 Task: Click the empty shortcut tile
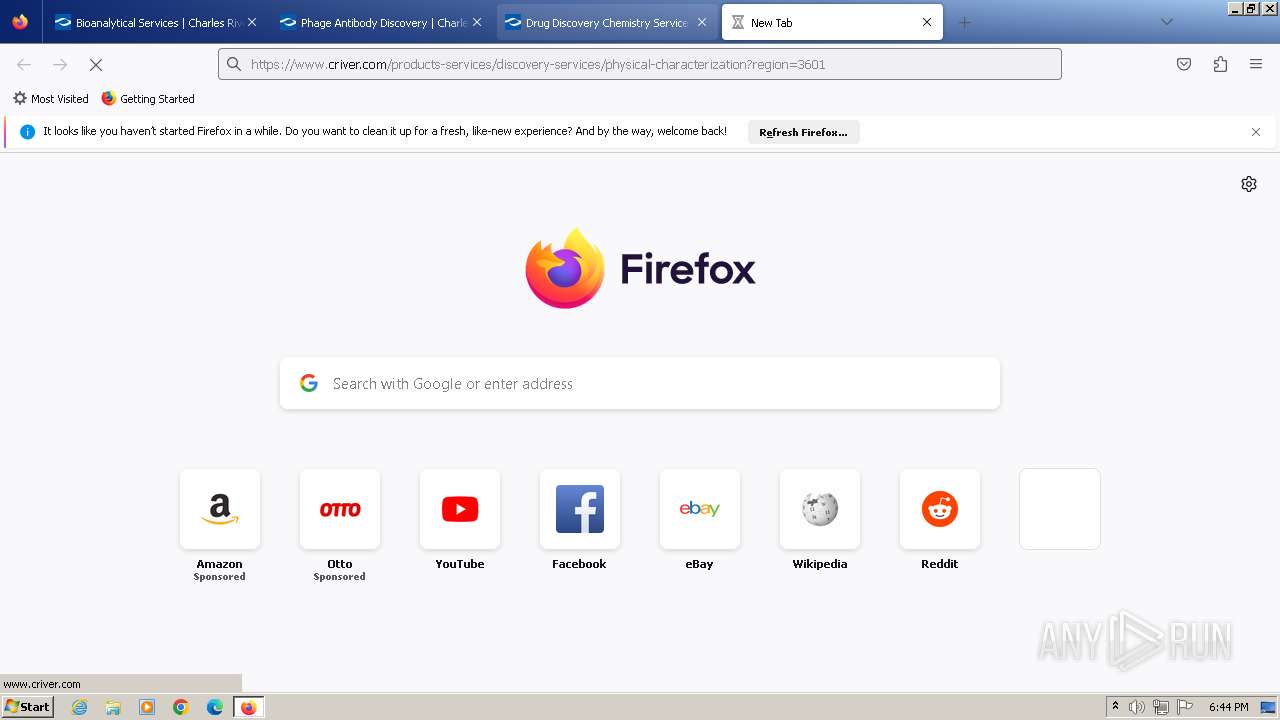coord(1060,509)
